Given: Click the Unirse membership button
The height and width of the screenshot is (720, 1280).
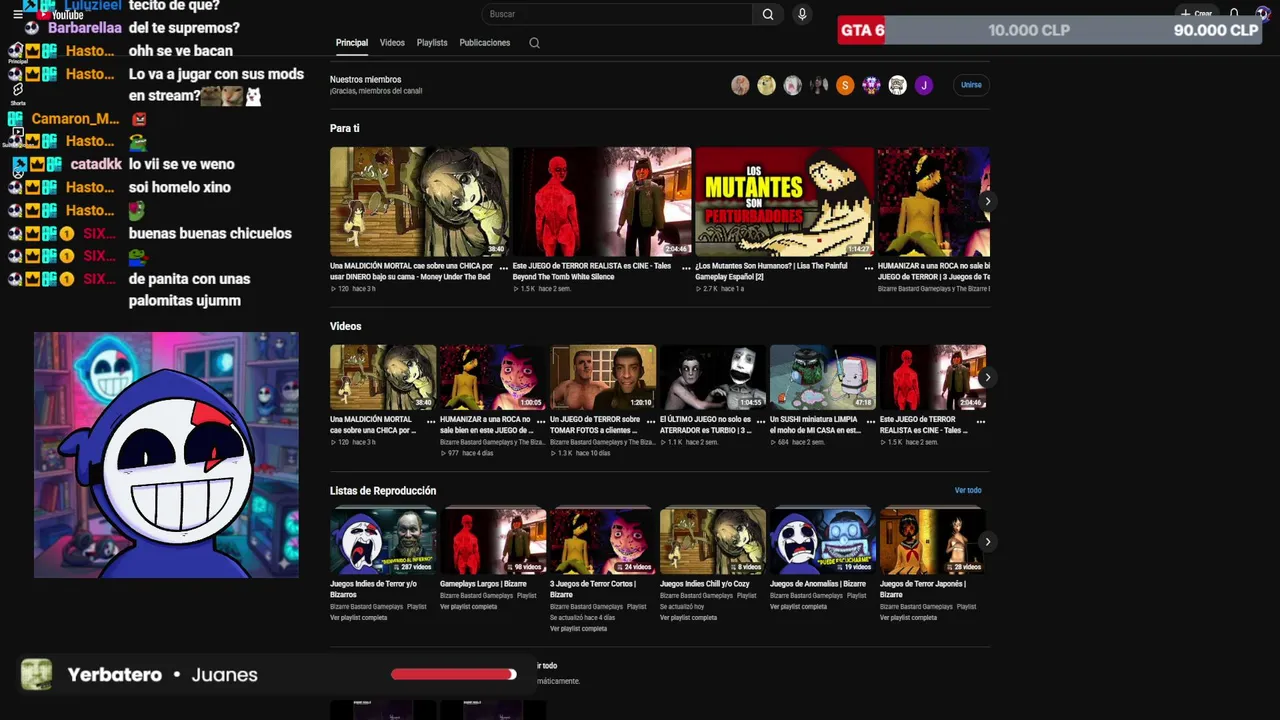Looking at the screenshot, I should (971, 85).
